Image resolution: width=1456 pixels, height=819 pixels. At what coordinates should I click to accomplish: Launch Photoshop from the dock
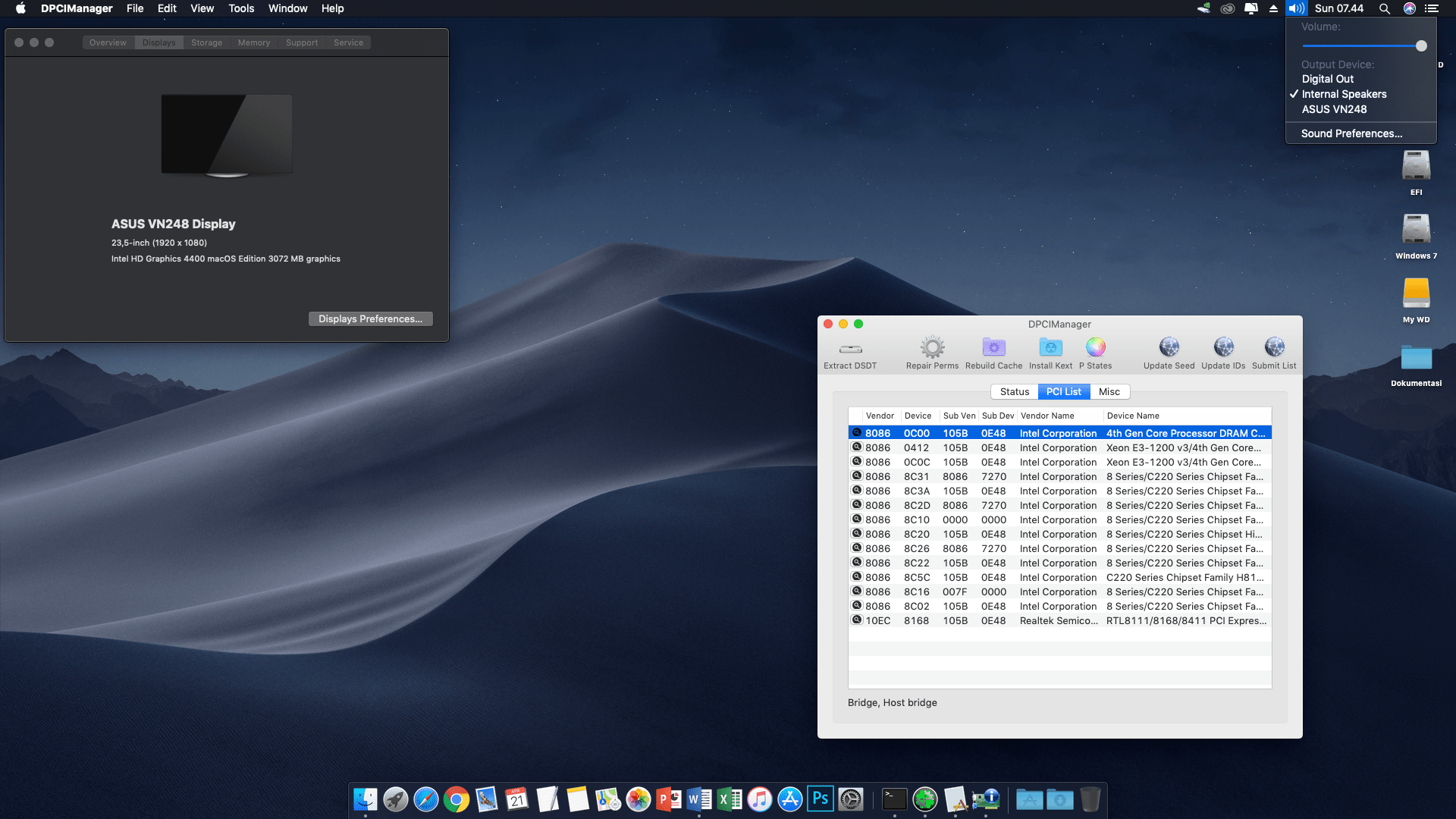[821, 799]
